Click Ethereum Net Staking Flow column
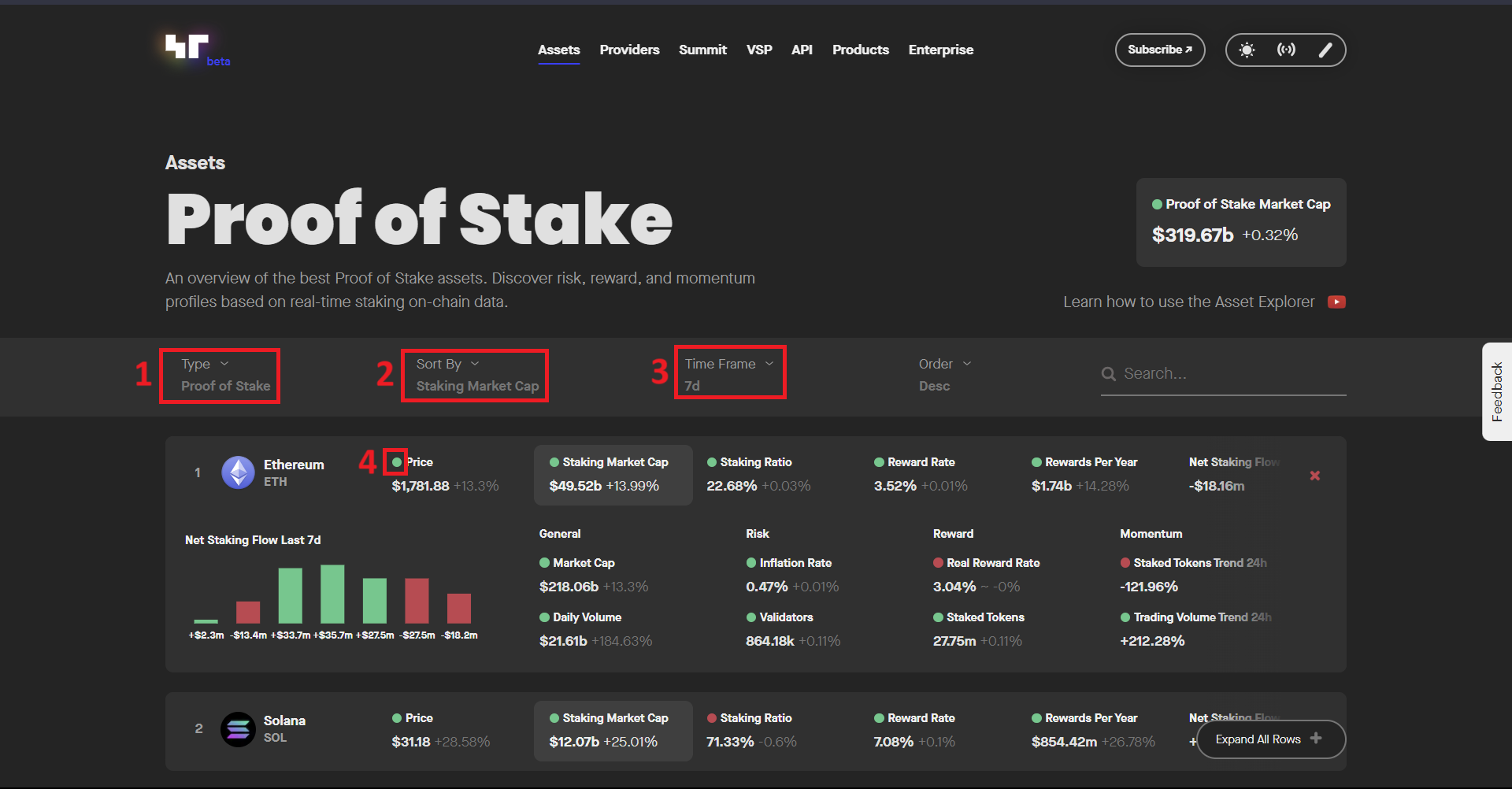The width and height of the screenshot is (1512, 789). (x=1234, y=474)
